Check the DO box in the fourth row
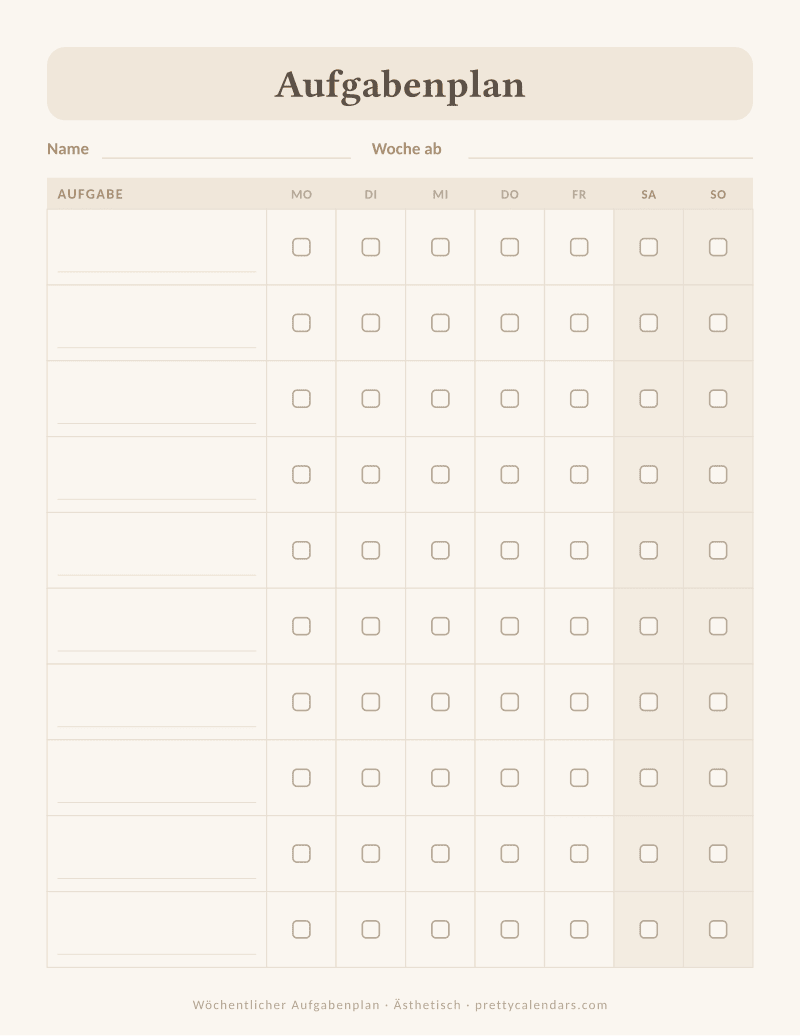The image size is (800, 1036). coord(510,474)
